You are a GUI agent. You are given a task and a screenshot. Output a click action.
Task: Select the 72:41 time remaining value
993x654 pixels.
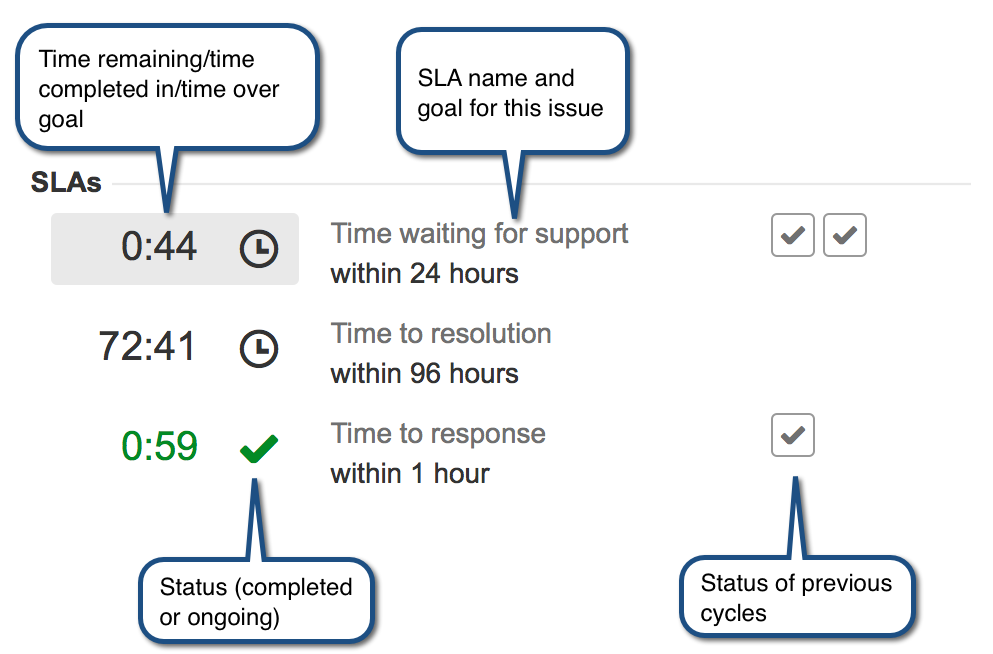click(x=147, y=346)
